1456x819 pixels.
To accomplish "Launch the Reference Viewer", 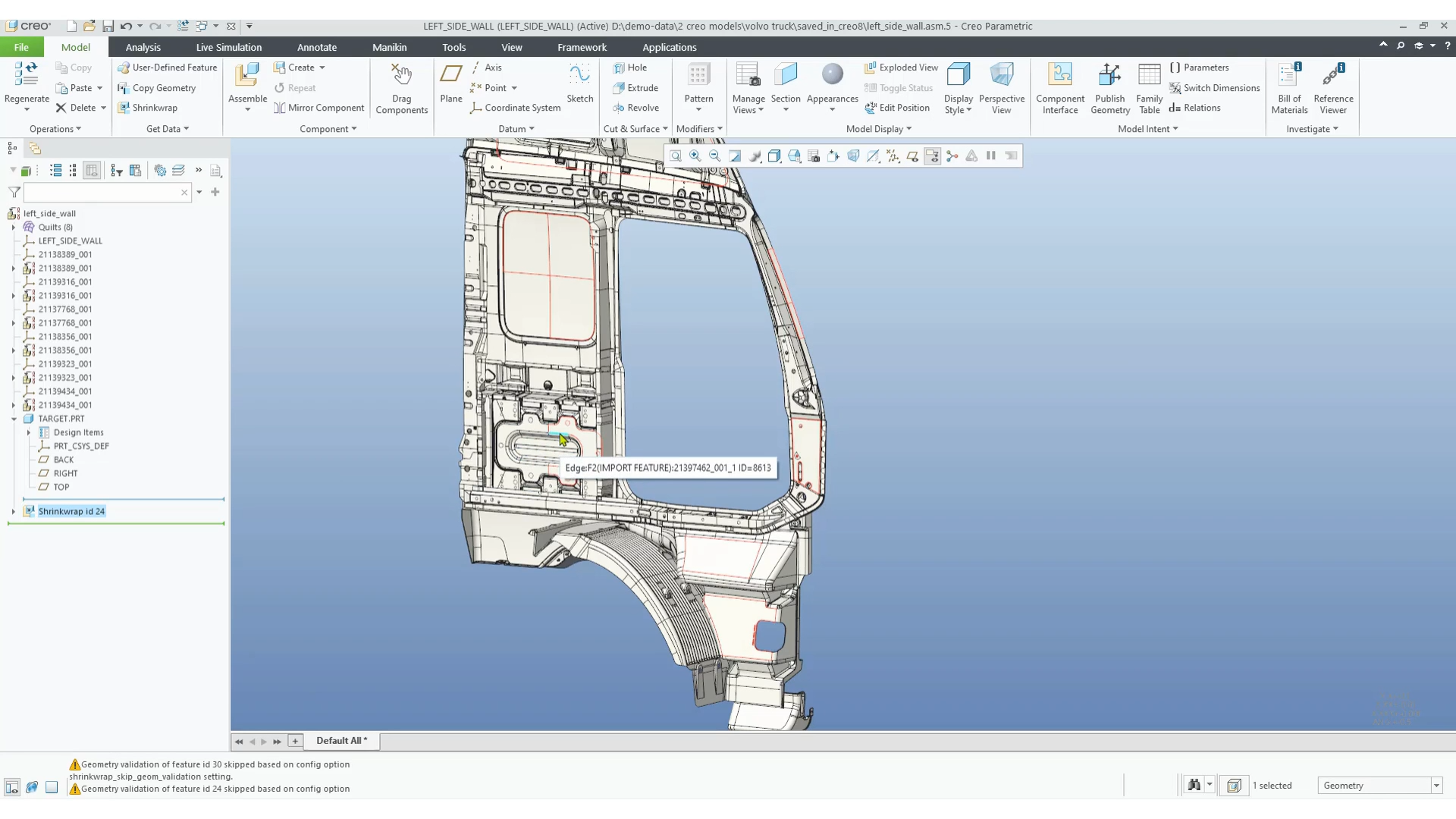I will tap(1333, 88).
